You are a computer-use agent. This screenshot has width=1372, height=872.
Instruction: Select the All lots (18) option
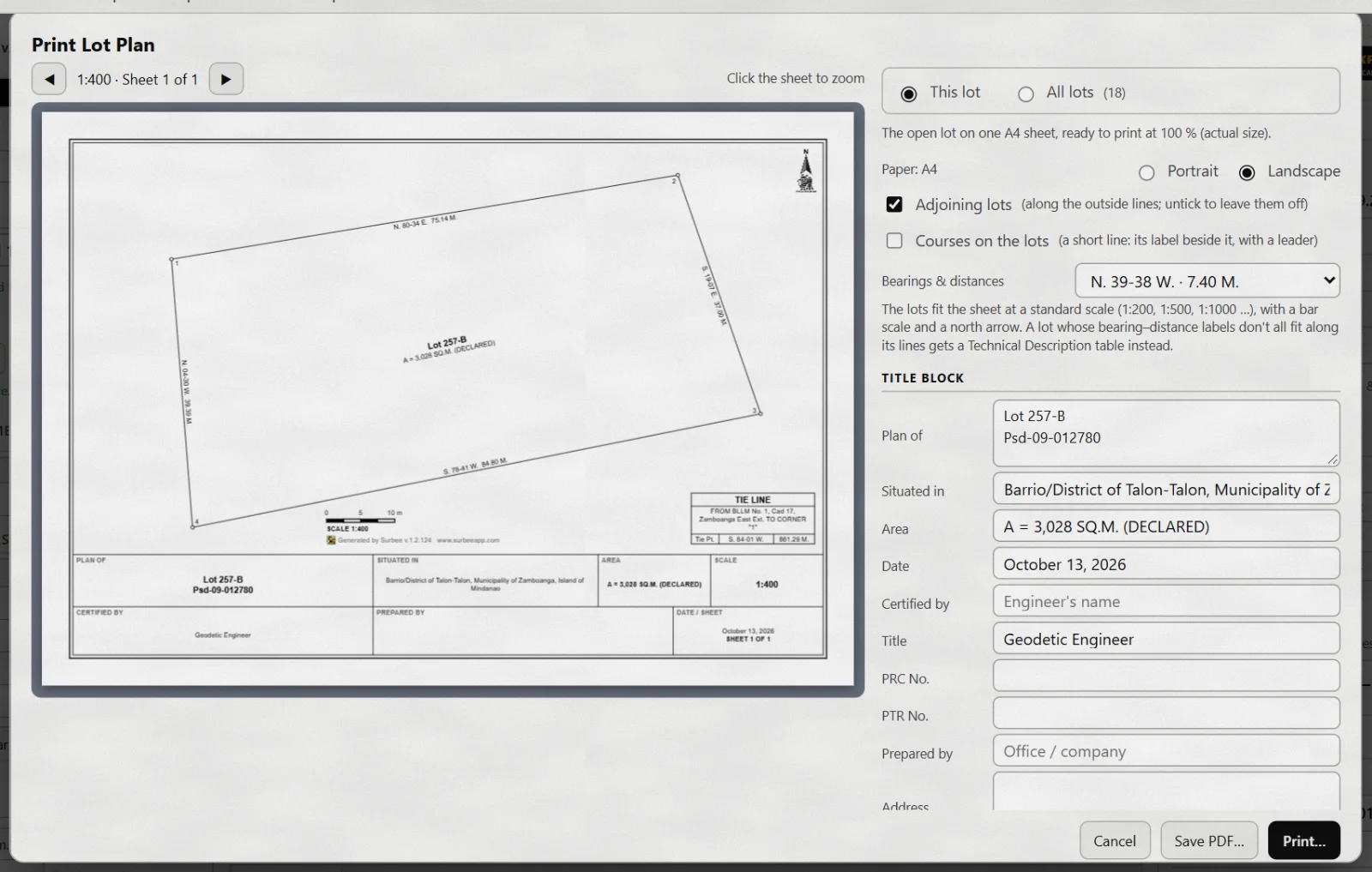[x=1026, y=93]
